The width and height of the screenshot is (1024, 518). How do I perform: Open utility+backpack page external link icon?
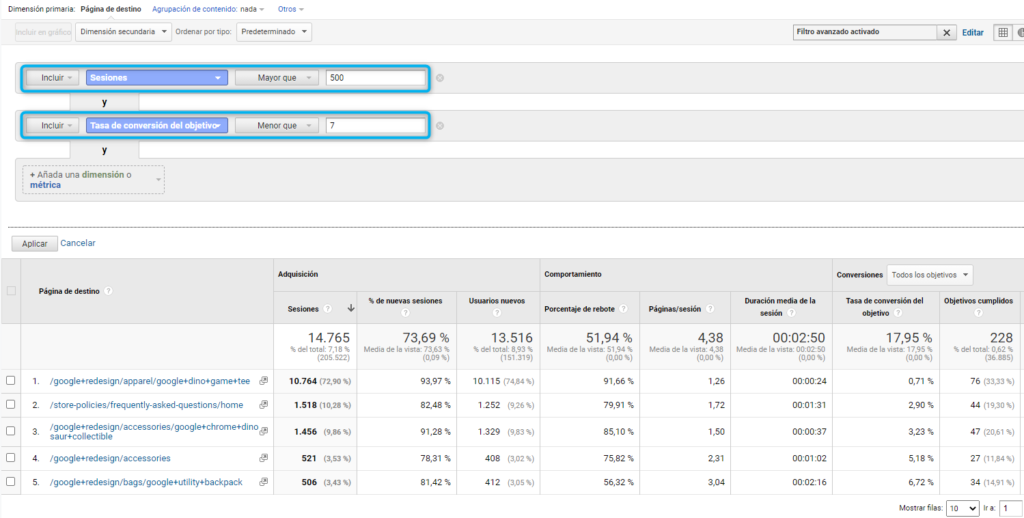(264, 482)
